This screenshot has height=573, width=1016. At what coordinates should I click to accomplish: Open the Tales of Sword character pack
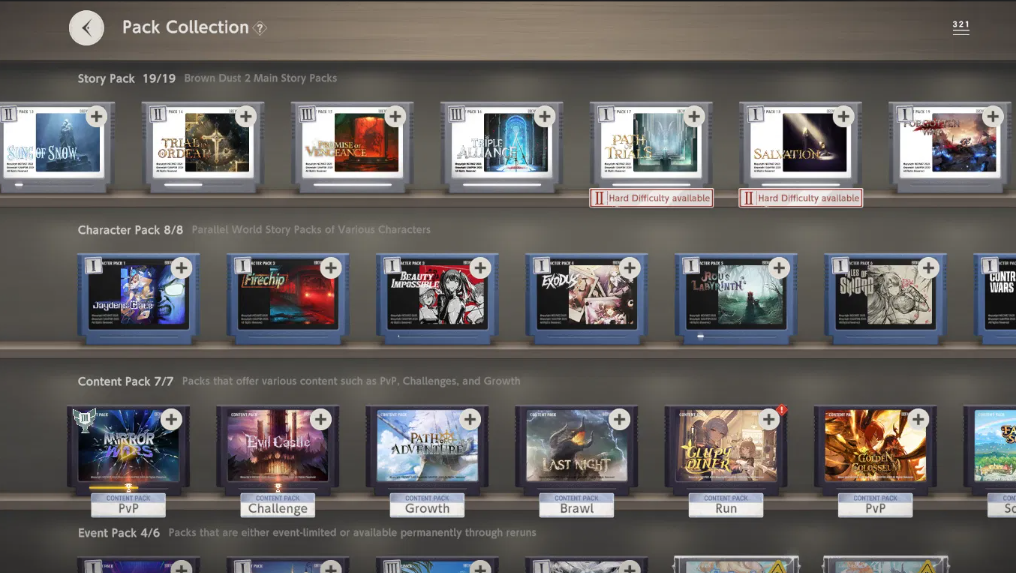click(885, 298)
